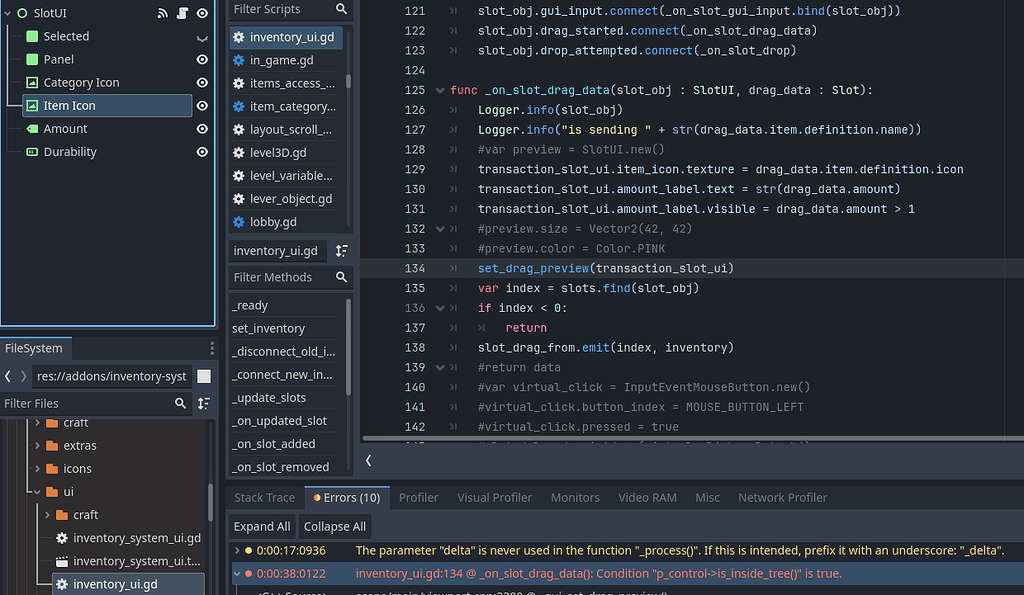The image size is (1024, 595).
Task: Hide the Durability node
Action: point(202,153)
